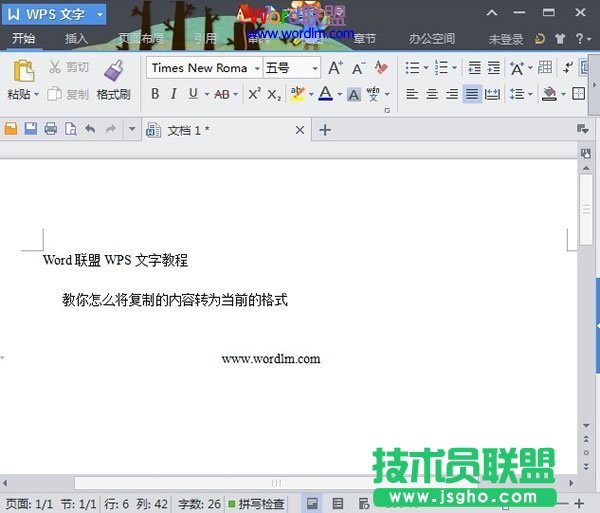This screenshot has width=600, height=513.
Task: Apply superscript formatting
Action: point(254,94)
